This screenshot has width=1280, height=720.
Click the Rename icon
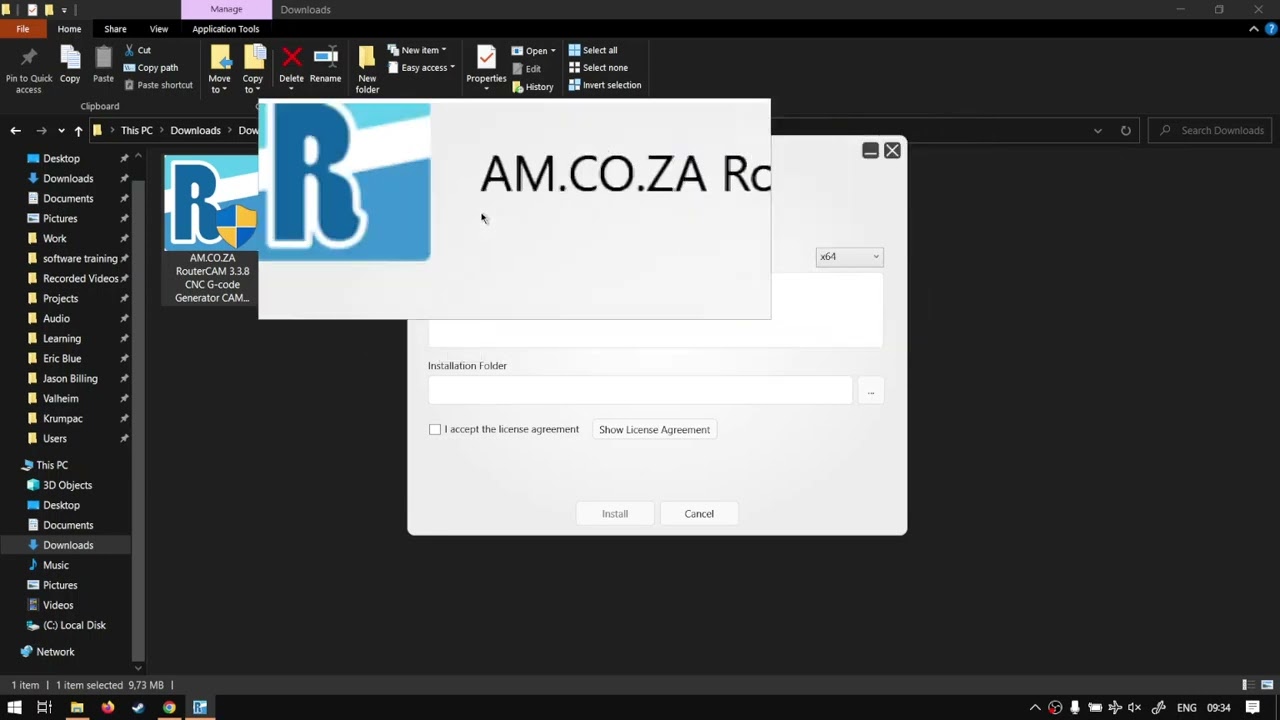[x=325, y=57]
